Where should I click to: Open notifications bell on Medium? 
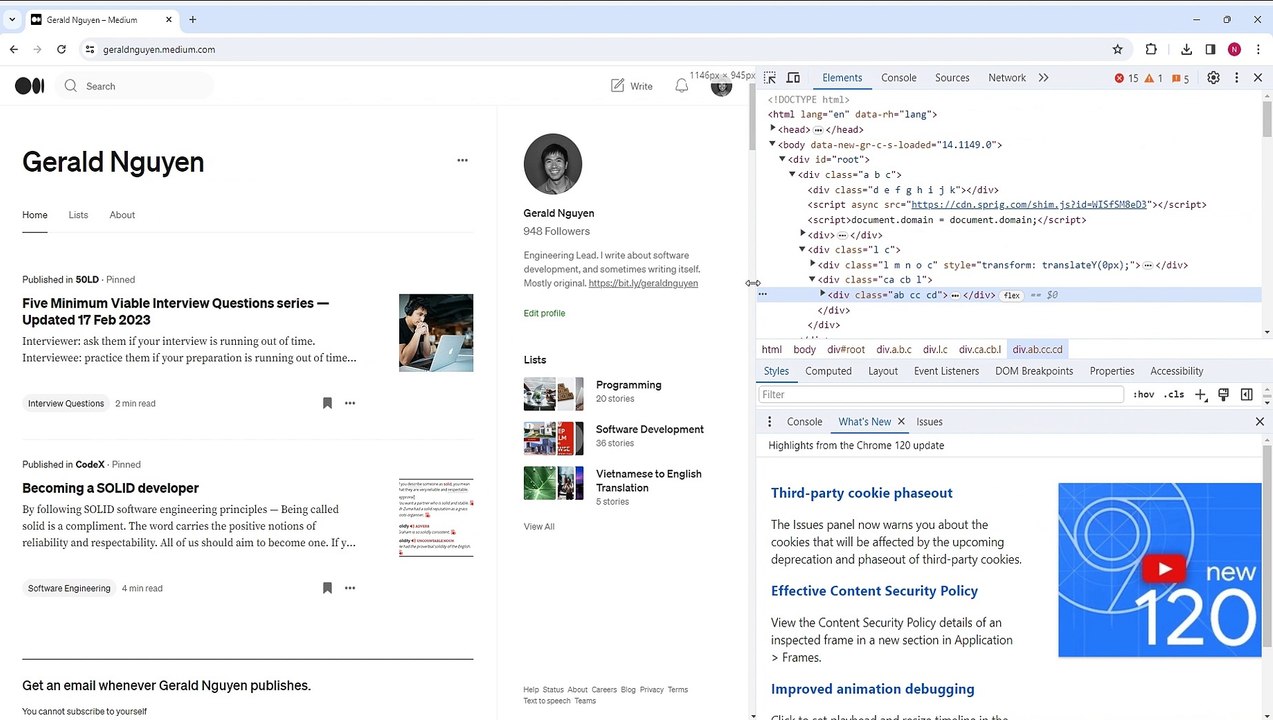(x=681, y=86)
